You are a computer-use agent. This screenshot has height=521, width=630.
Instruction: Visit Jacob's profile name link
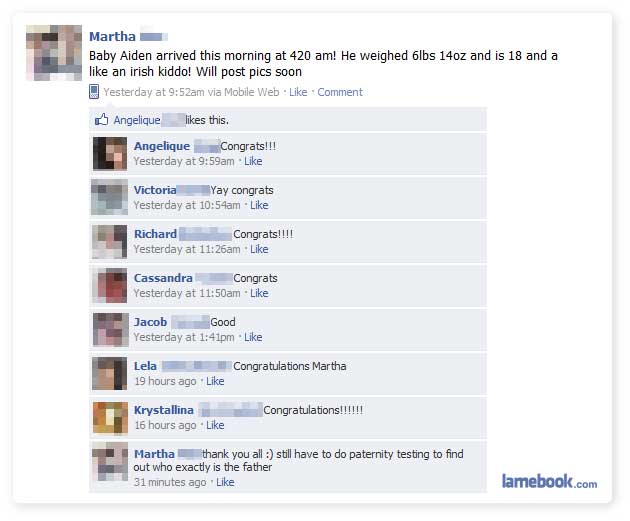click(x=150, y=322)
